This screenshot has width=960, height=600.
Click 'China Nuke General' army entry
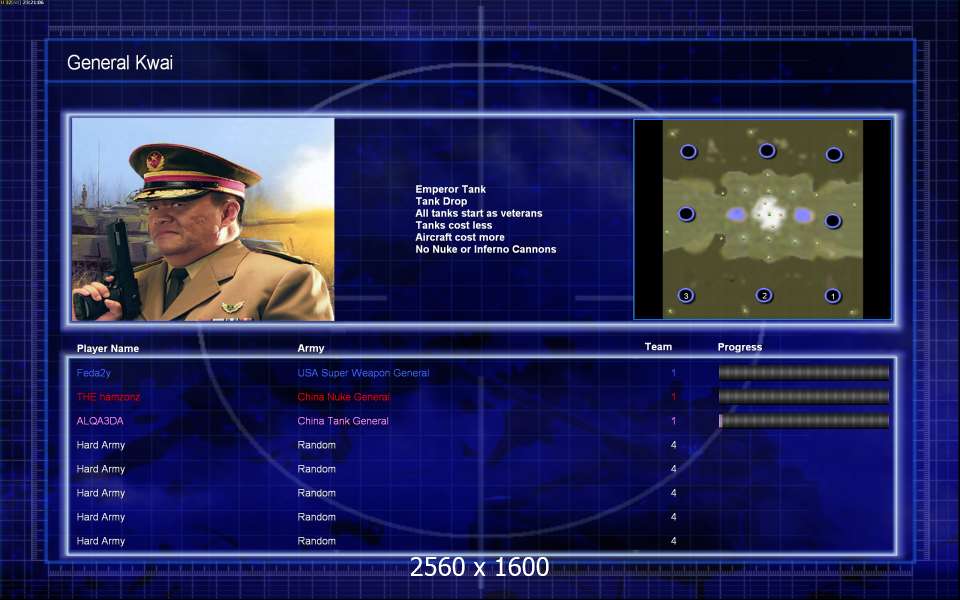343,397
